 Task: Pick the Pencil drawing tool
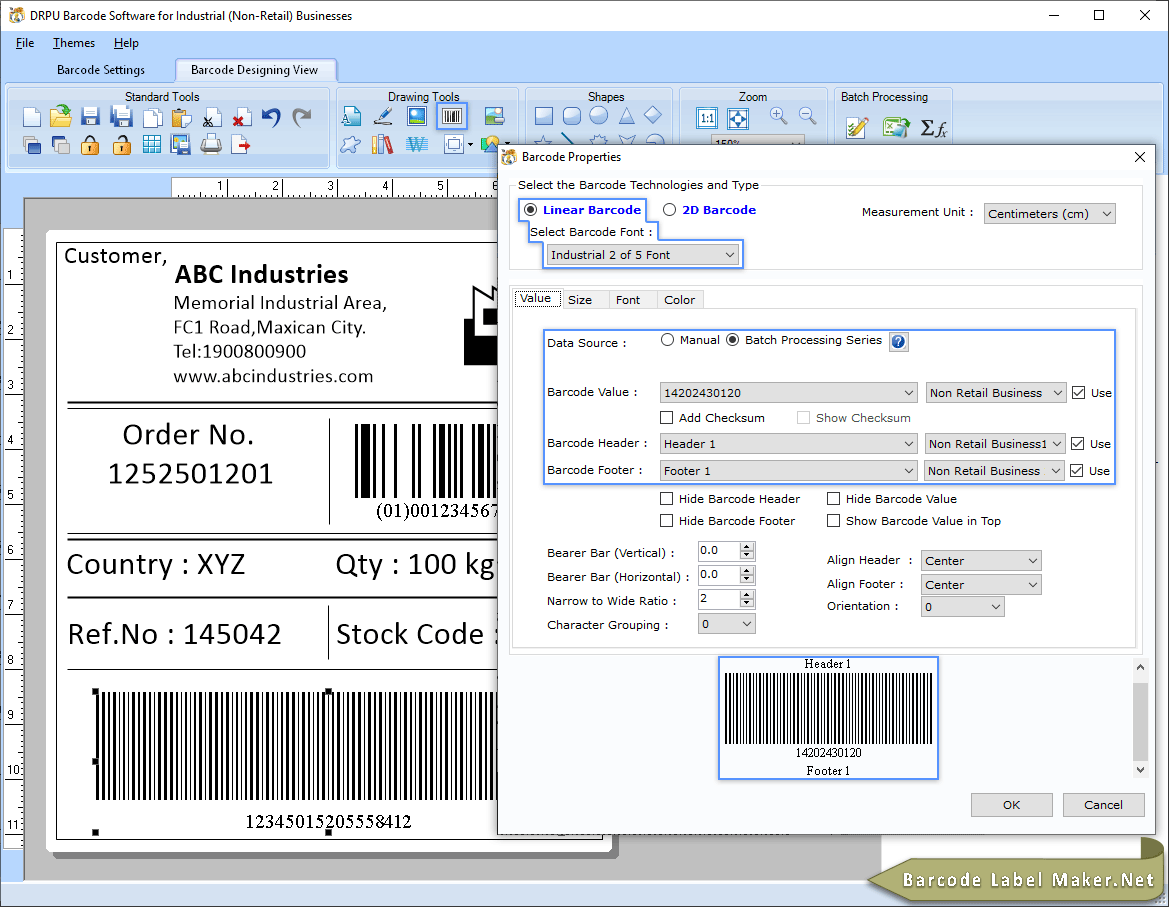point(383,116)
